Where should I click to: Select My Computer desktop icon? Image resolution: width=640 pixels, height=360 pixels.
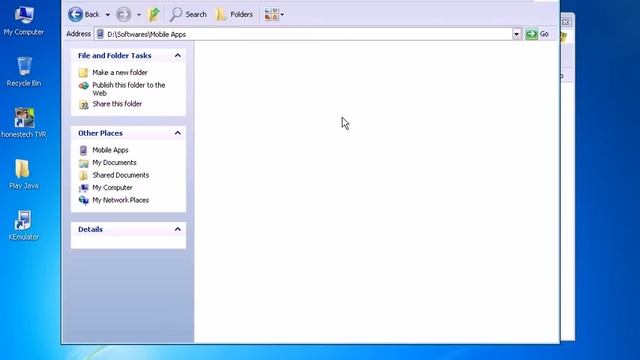pos(24,21)
